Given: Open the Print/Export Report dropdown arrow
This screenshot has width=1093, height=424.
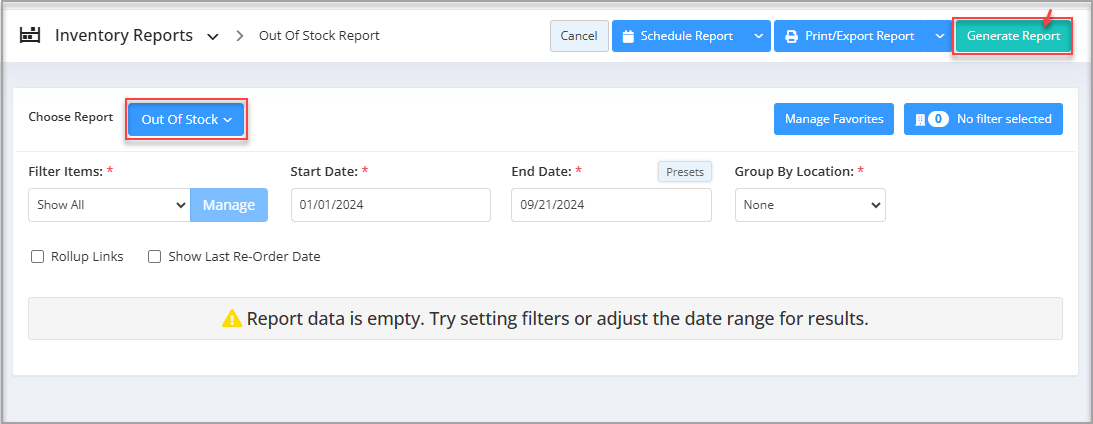Looking at the screenshot, I should [939, 36].
